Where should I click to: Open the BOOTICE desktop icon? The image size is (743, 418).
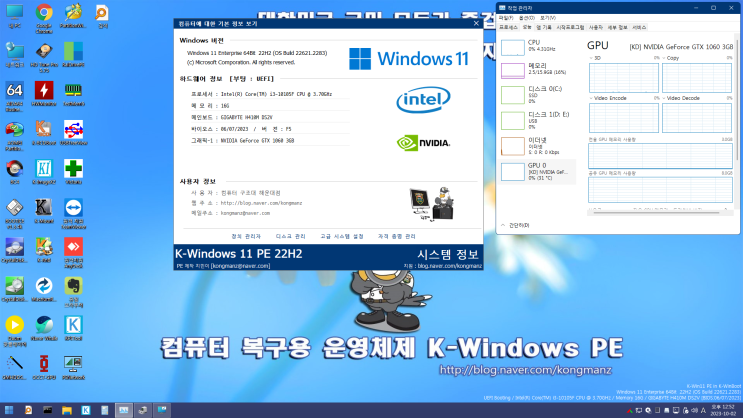(14, 214)
